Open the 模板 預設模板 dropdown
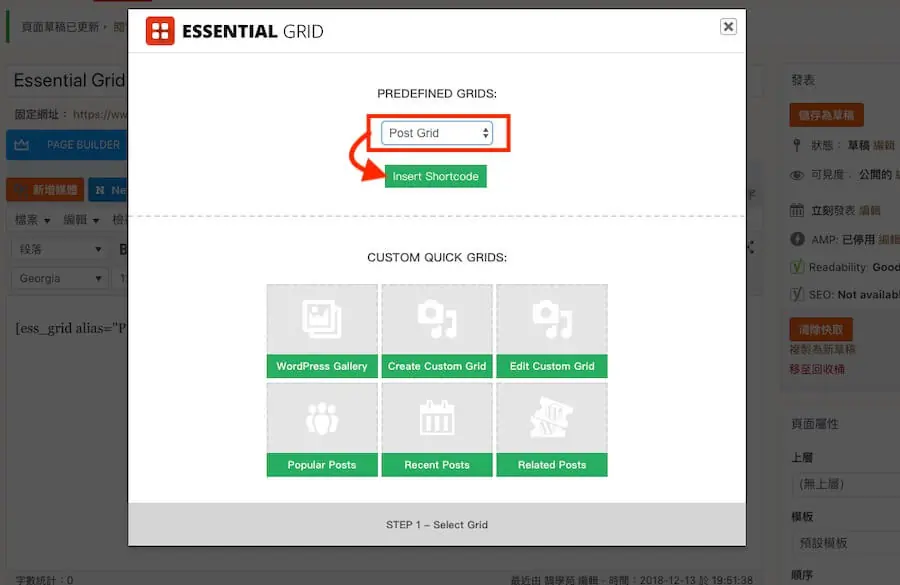This screenshot has width=900, height=585. click(x=845, y=543)
